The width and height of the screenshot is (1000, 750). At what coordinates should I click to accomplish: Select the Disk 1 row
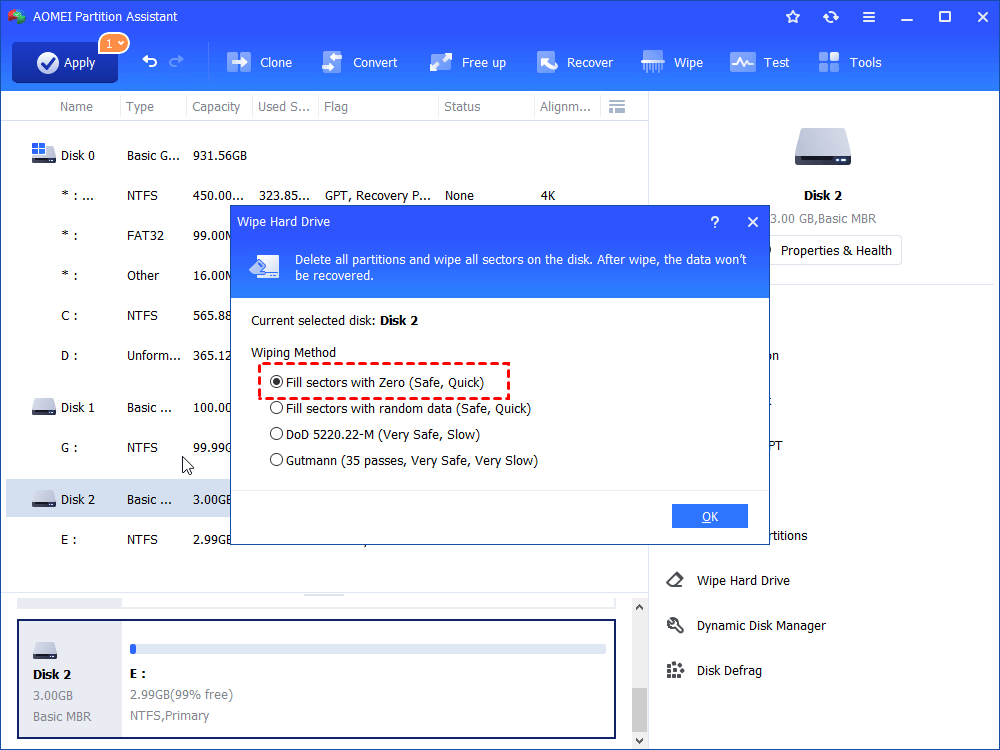(117, 408)
